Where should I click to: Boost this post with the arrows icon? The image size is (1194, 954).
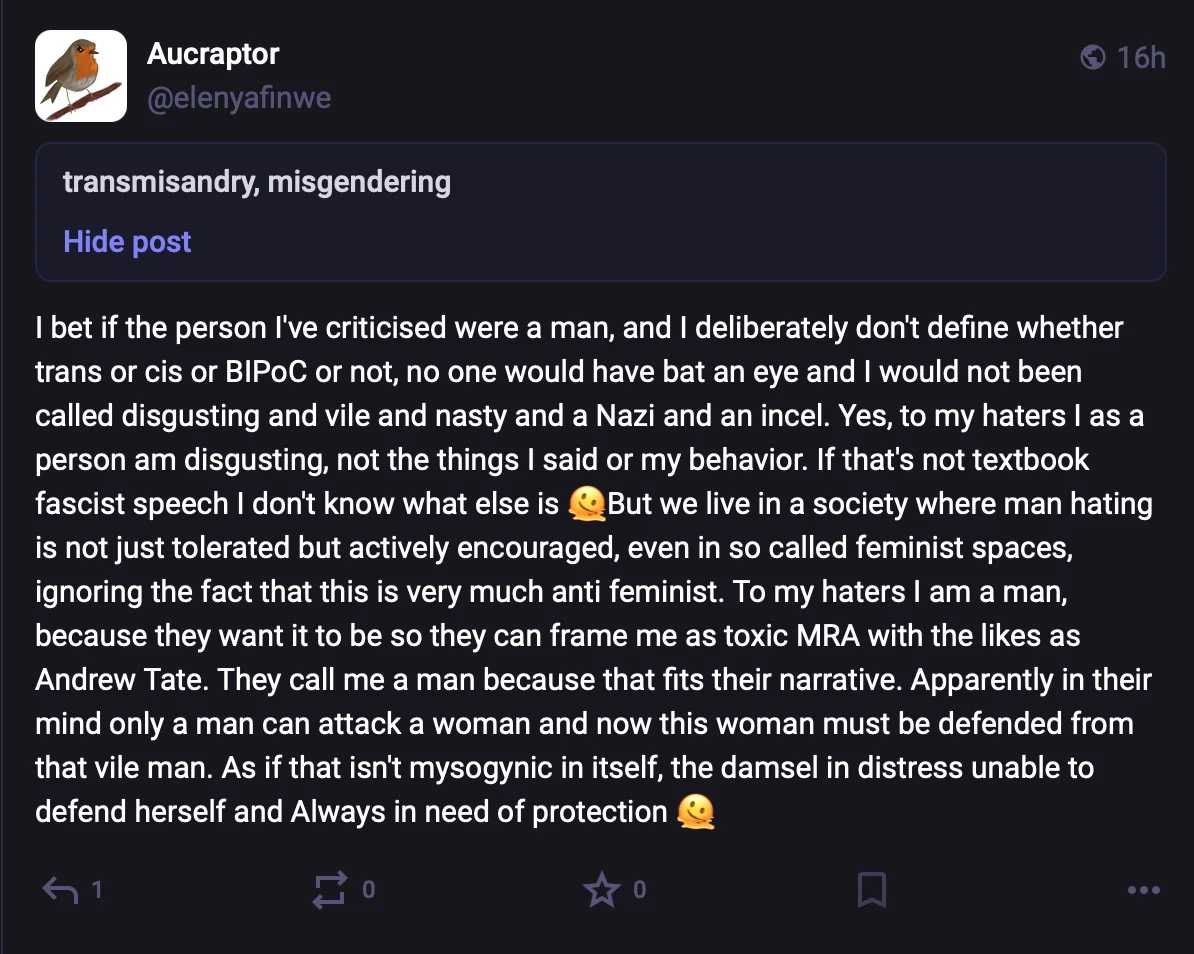[330, 889]
